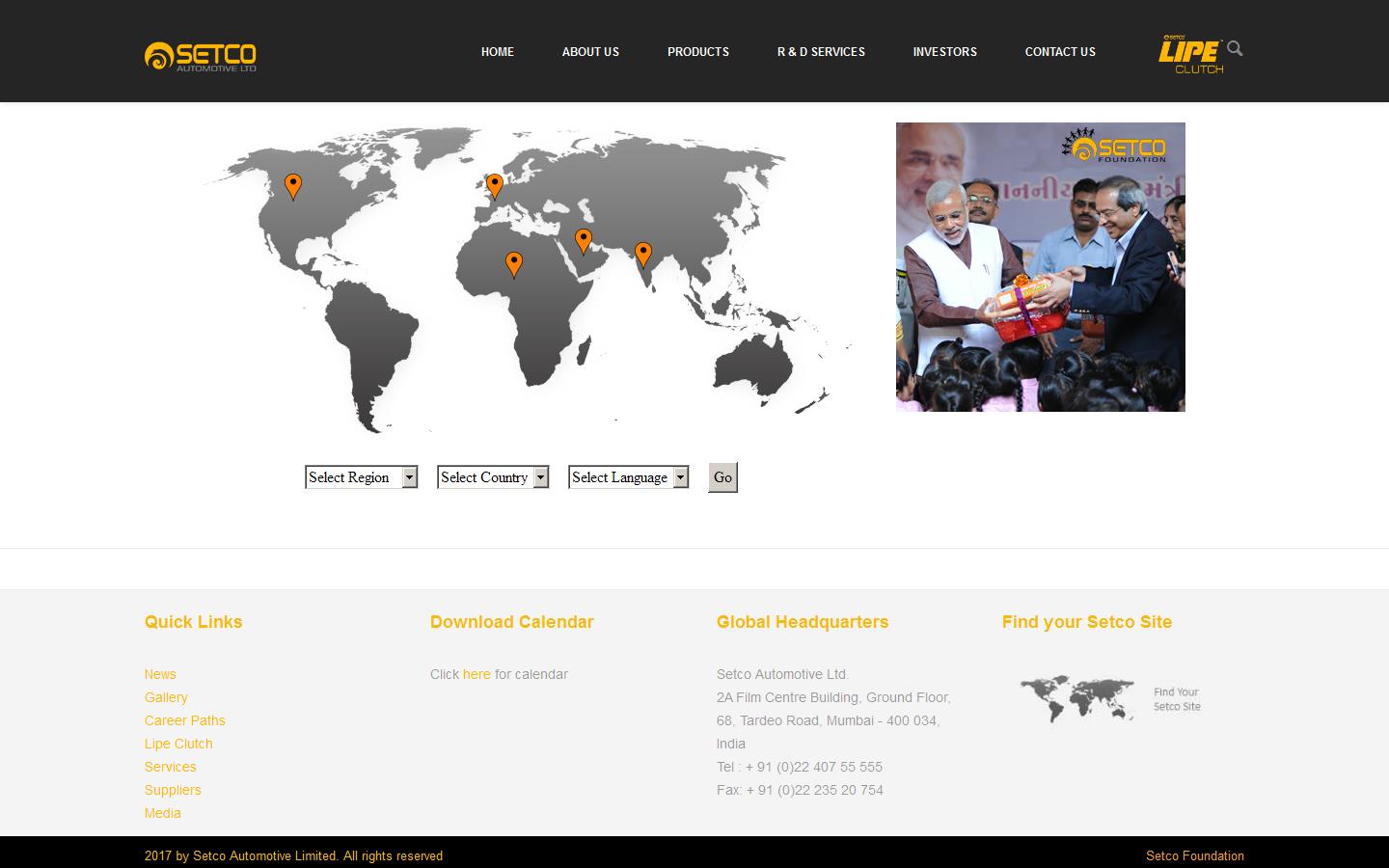This screenshot has height=868, width=1389.
Task: Open the Select Country dropdown
Action: pos(492,476)
